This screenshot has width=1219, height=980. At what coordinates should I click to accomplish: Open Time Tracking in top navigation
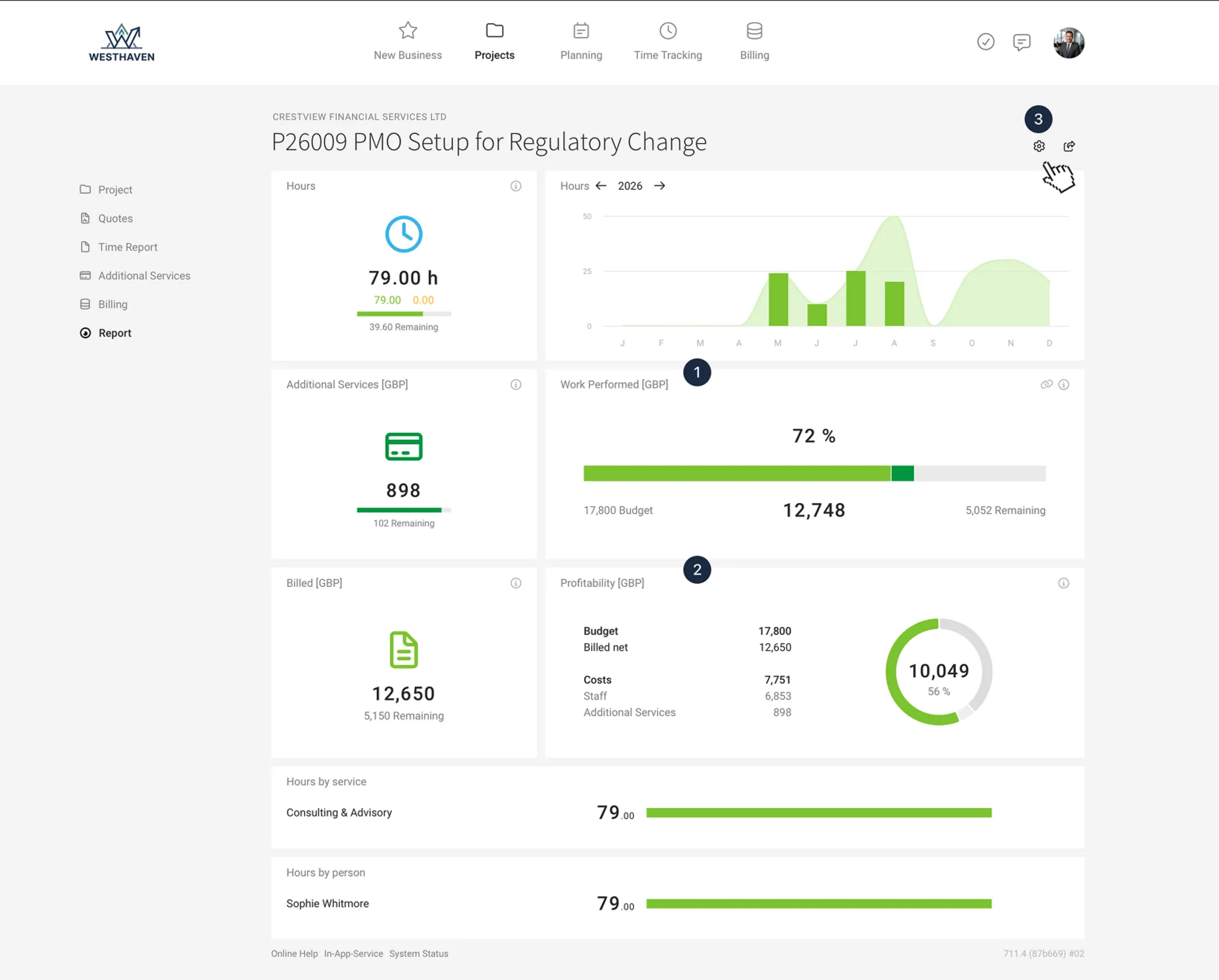coord(668,41)
